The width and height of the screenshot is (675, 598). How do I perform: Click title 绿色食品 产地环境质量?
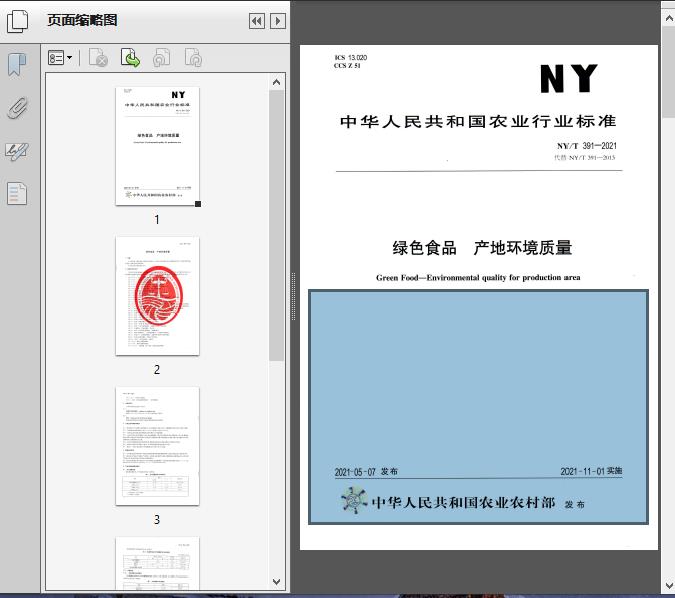[x=482, y=248]
